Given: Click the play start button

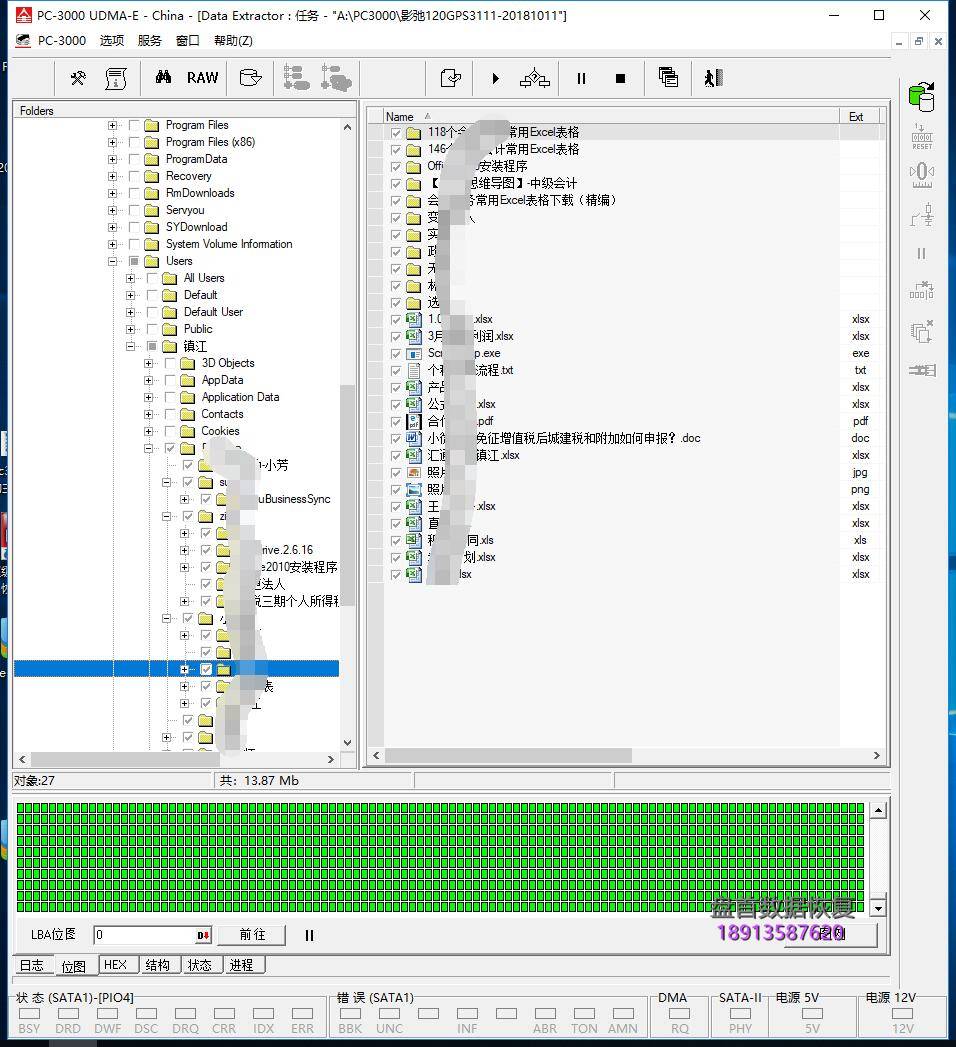Looking at the screenshot, I should click(x=495, y=78).
